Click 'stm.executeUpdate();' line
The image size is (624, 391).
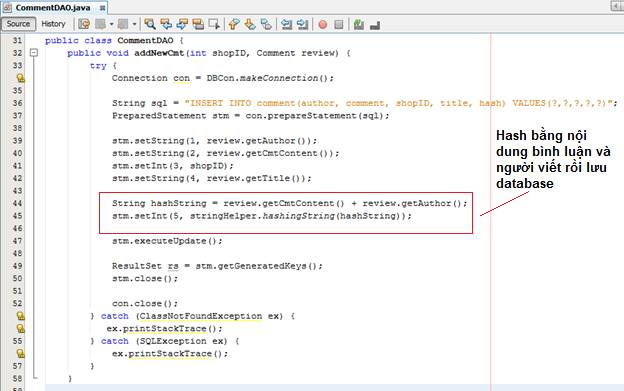[x=167, y=241]
